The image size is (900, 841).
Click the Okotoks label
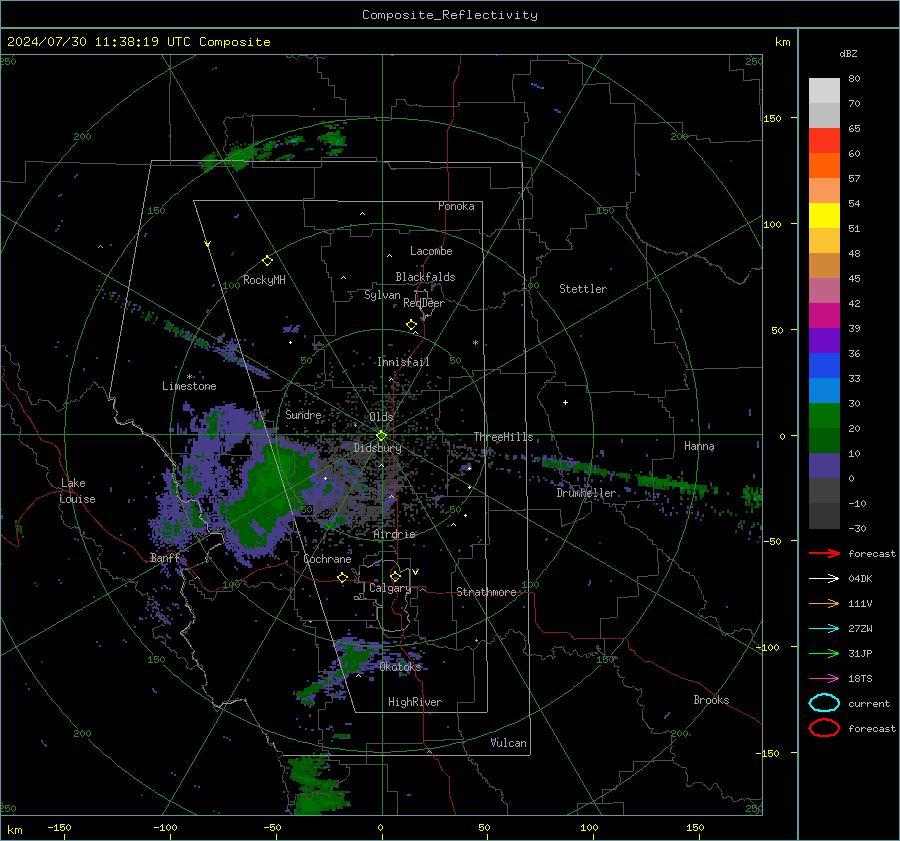point(401,667)
